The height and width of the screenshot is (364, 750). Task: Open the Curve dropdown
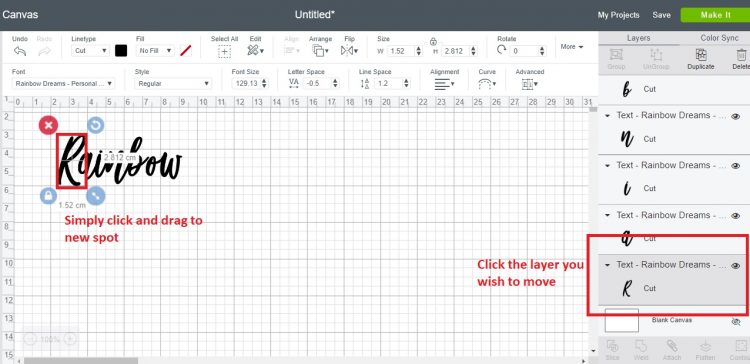tap(487, 84)
